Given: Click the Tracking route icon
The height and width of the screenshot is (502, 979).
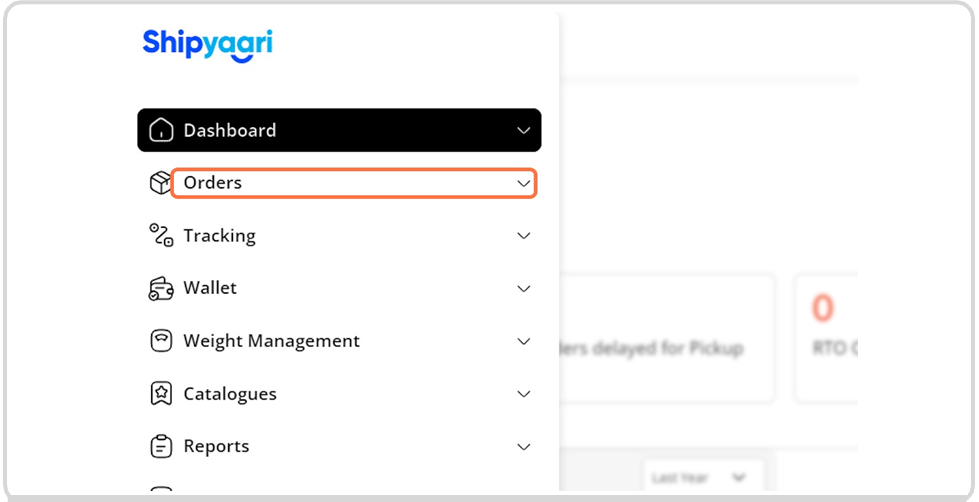Looking at the screenshot, I should 161,235.
